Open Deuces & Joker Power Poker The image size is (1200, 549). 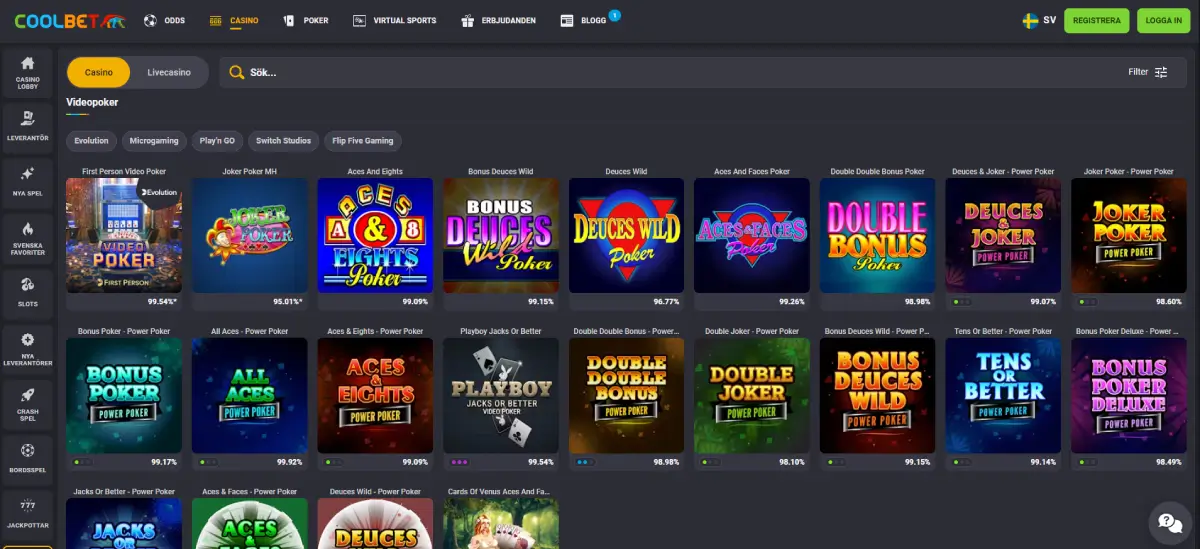coord(1003,235)
